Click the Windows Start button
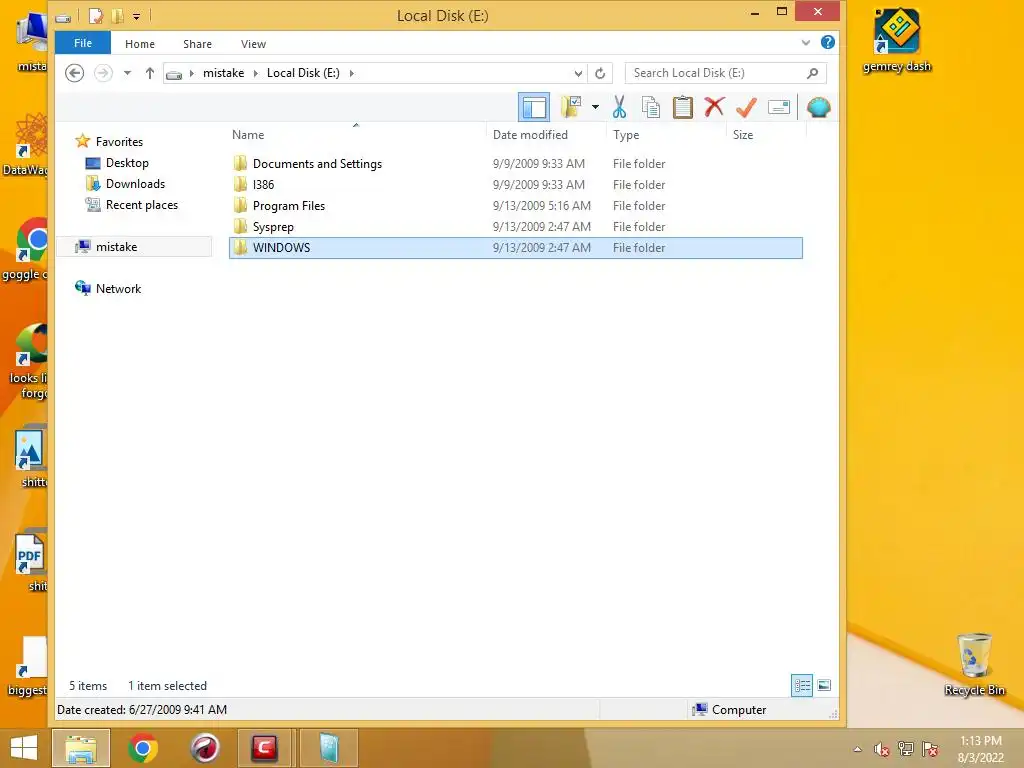This screenshot has height=768, width=1024. coord(24,748)
